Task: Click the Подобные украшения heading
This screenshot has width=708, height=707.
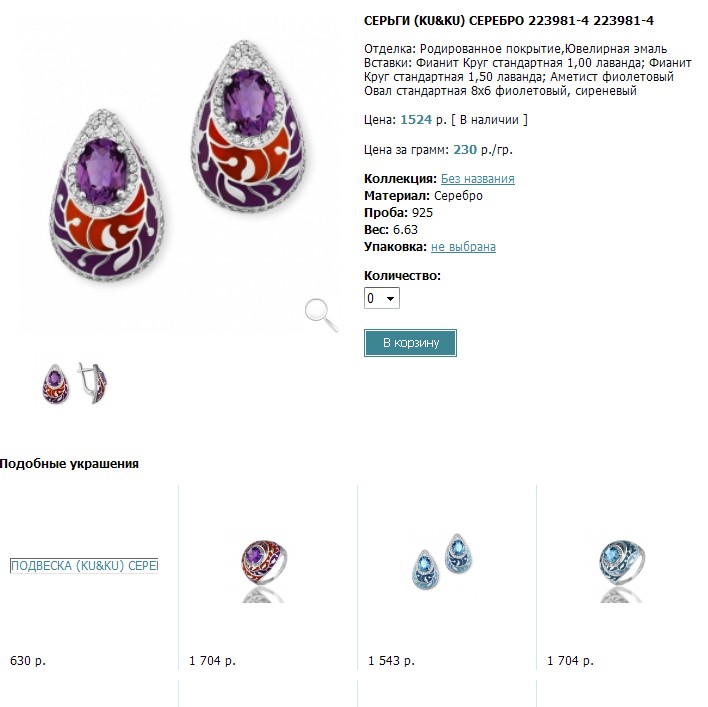Action: tap(69, 464)
